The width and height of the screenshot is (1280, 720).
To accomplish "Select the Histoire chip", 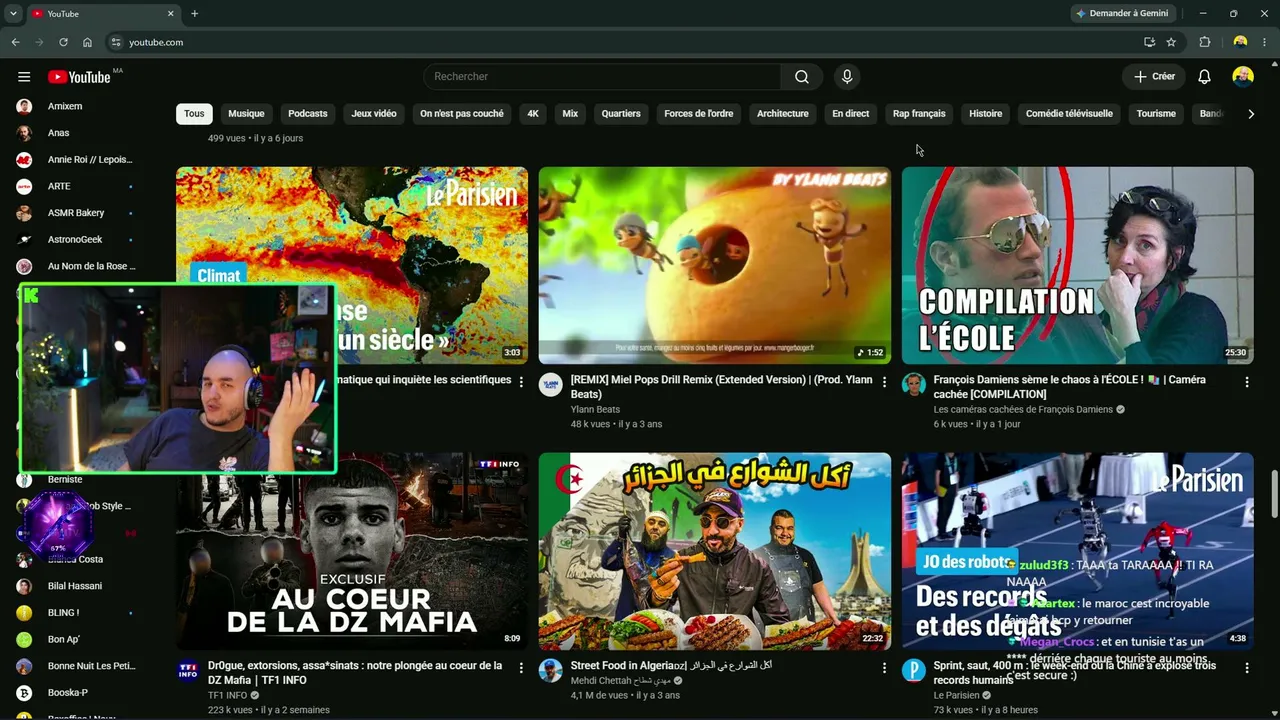I will [x=985, y=114].
